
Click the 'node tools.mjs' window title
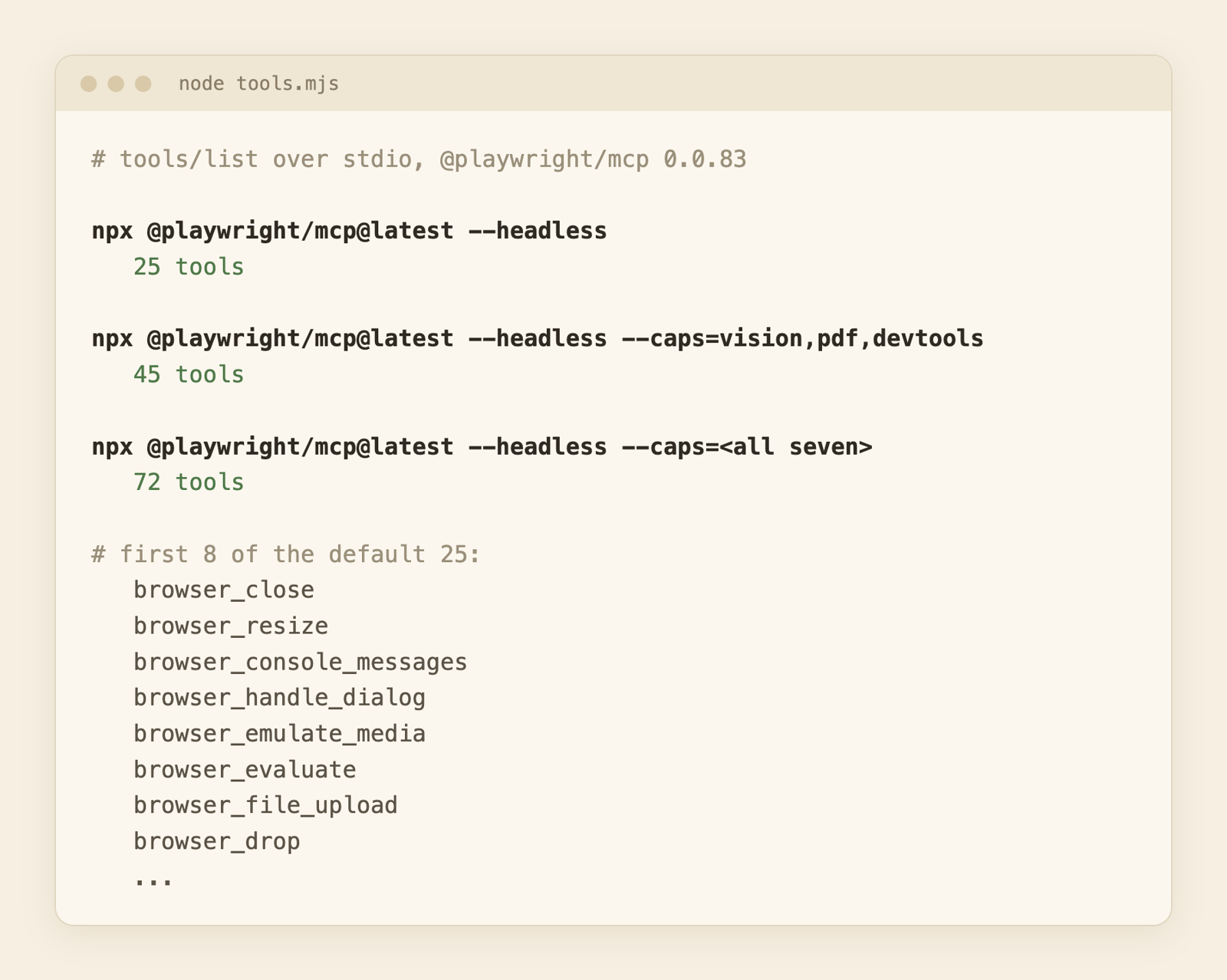258,84
